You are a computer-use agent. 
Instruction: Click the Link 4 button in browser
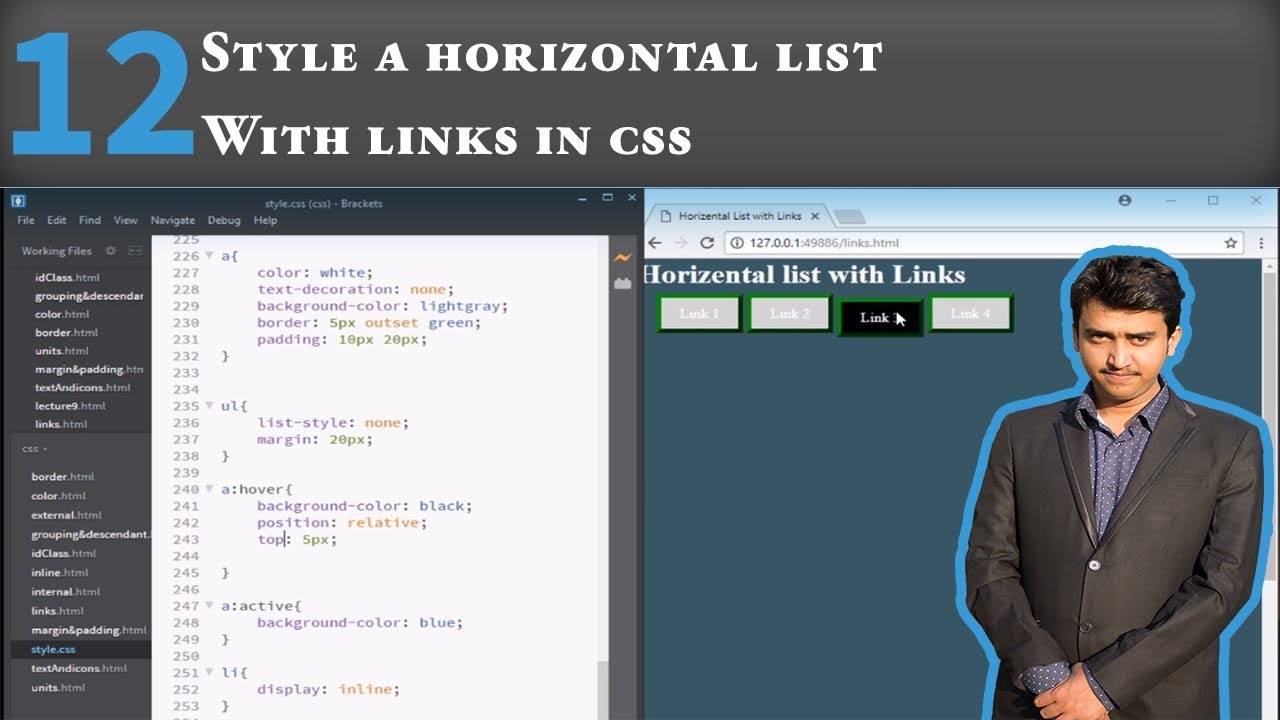pyautogui.click(x=971, y=313)
